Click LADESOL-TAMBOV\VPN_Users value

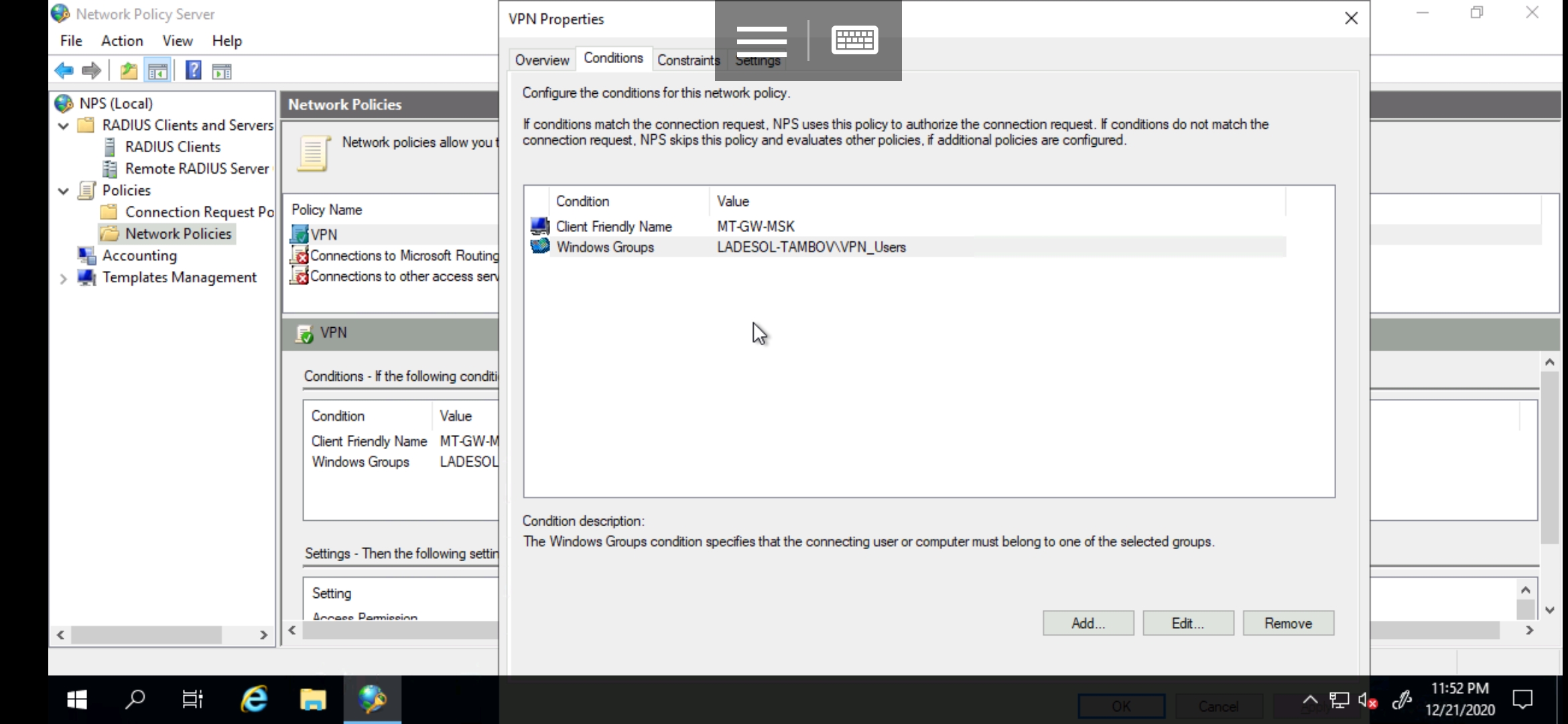(811, 247)
